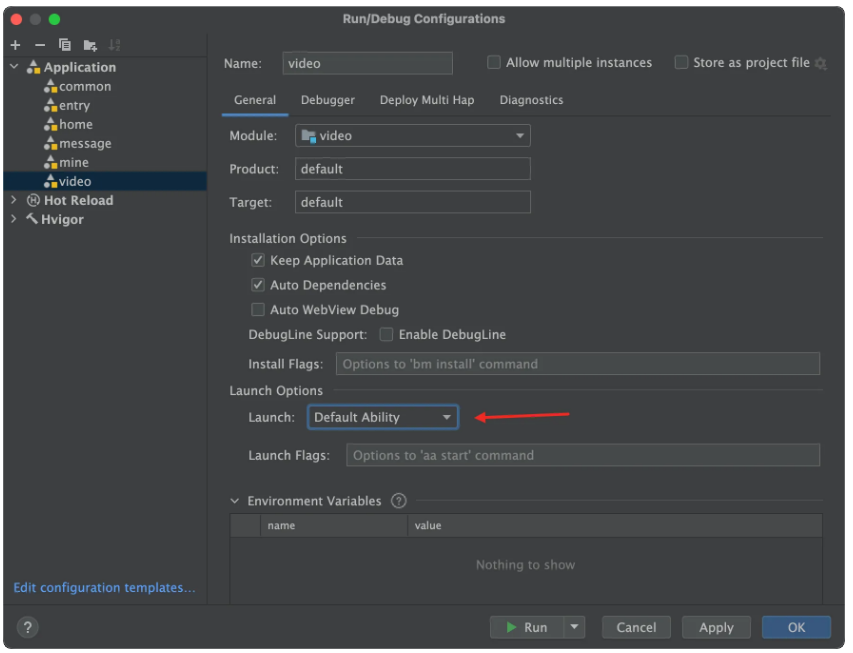Open settings gear beside Store as project file

821,64
